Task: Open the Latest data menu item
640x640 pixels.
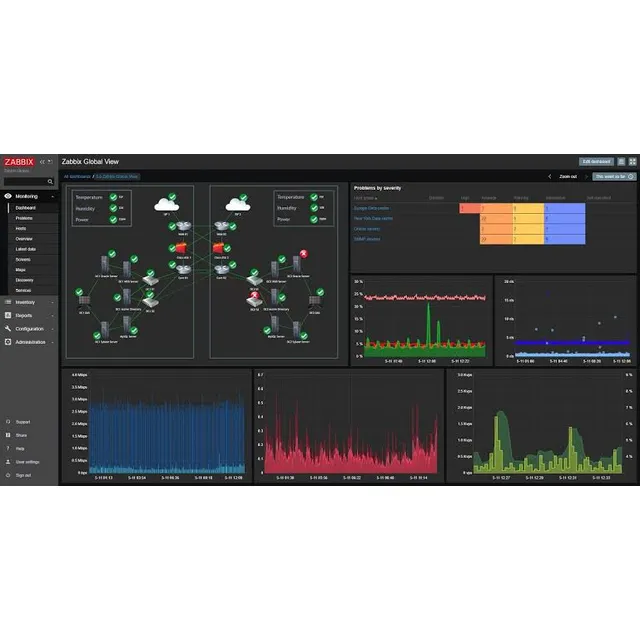Action: [x=26, y=249]
